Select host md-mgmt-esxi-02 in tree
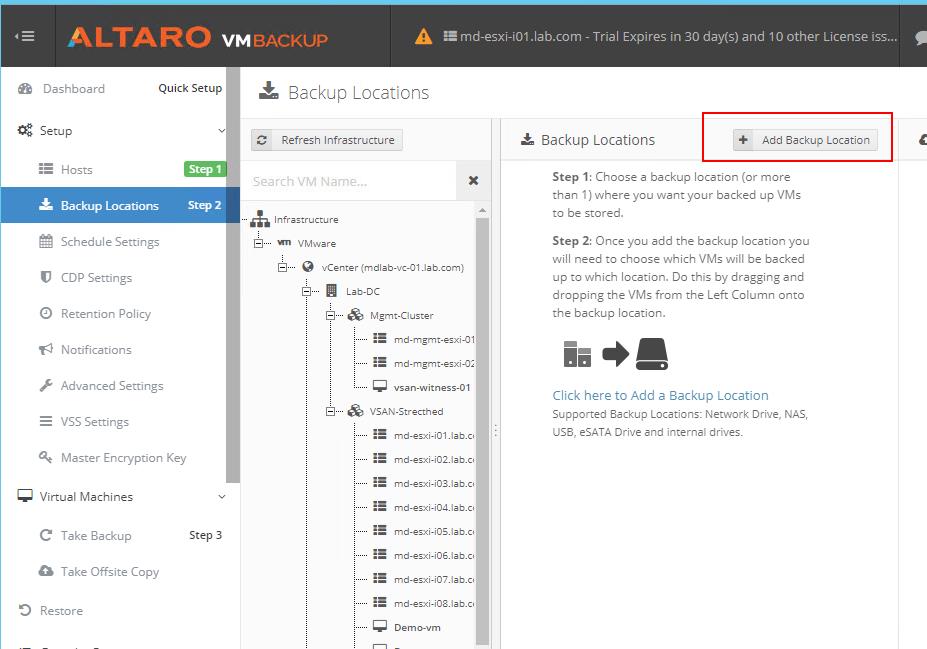This screenshot has height=649, width=927. (x=434, y=364)
